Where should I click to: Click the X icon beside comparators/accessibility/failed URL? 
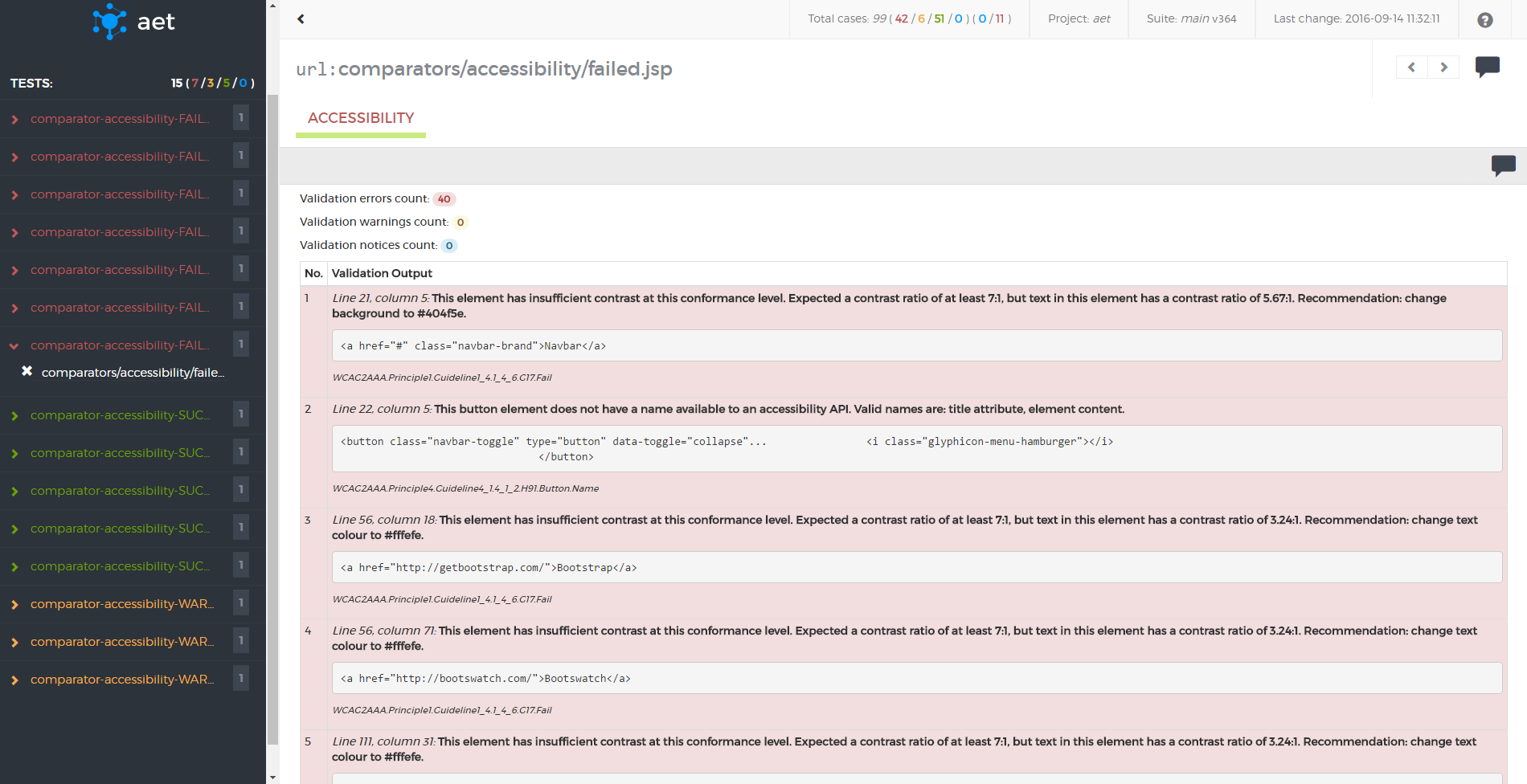[27, 371]
